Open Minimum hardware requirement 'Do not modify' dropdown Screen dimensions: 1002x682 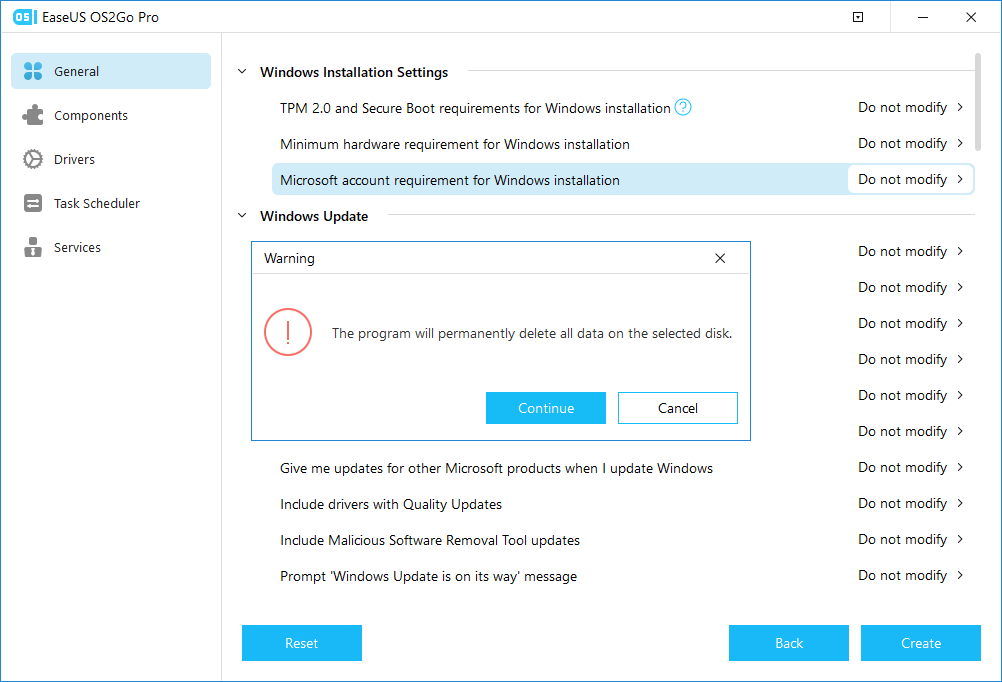[910, 143]
